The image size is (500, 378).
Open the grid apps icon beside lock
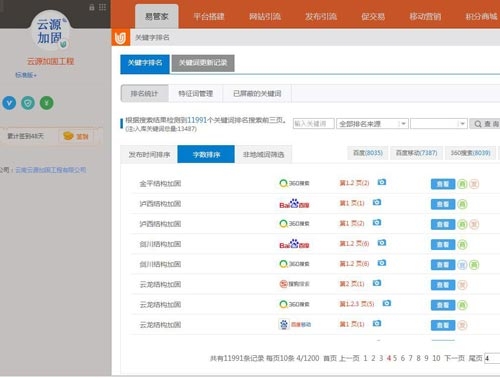[102, 7]
